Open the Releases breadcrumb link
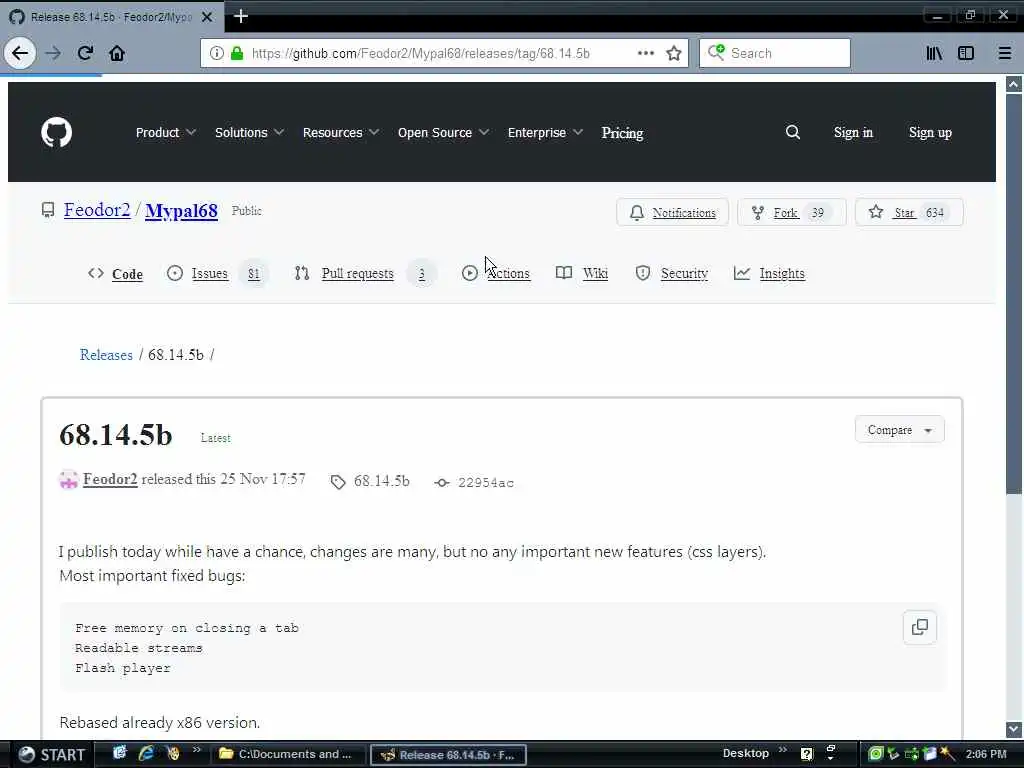 click(106, 355)
